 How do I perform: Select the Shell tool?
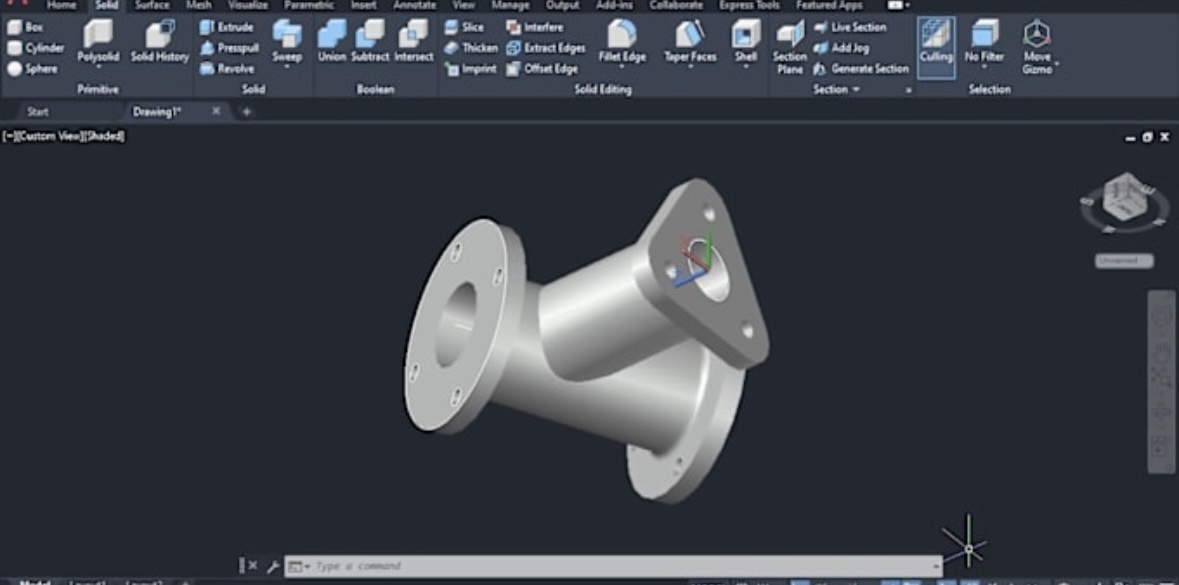[x=745, y=42]
